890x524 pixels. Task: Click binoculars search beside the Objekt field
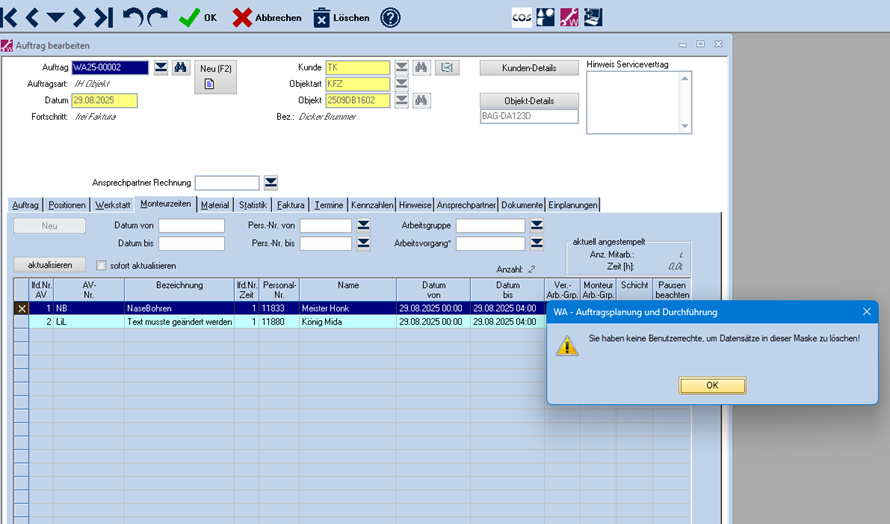pos(422,100)
